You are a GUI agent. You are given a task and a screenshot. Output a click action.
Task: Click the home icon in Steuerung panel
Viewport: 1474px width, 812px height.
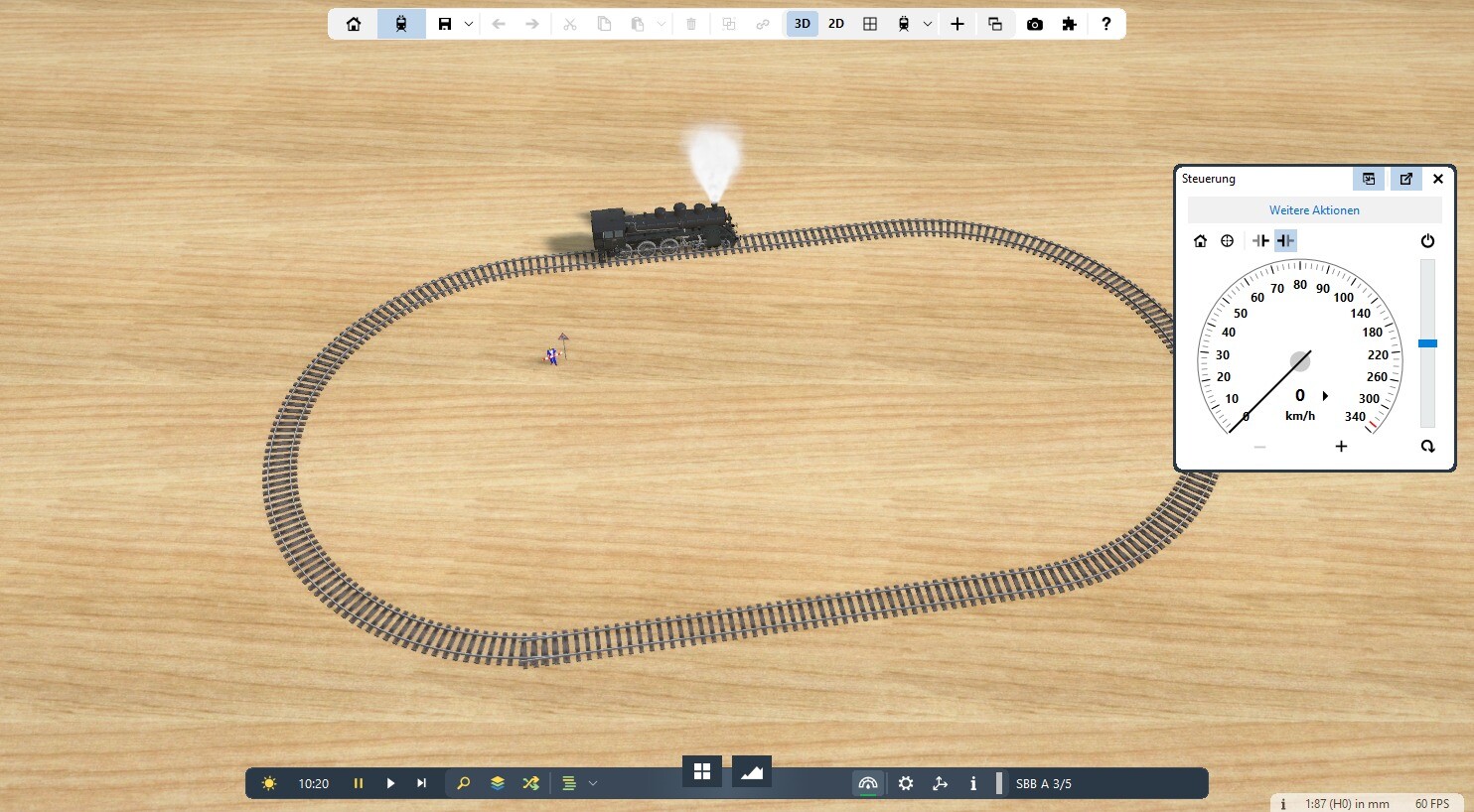pos(1200,240)
